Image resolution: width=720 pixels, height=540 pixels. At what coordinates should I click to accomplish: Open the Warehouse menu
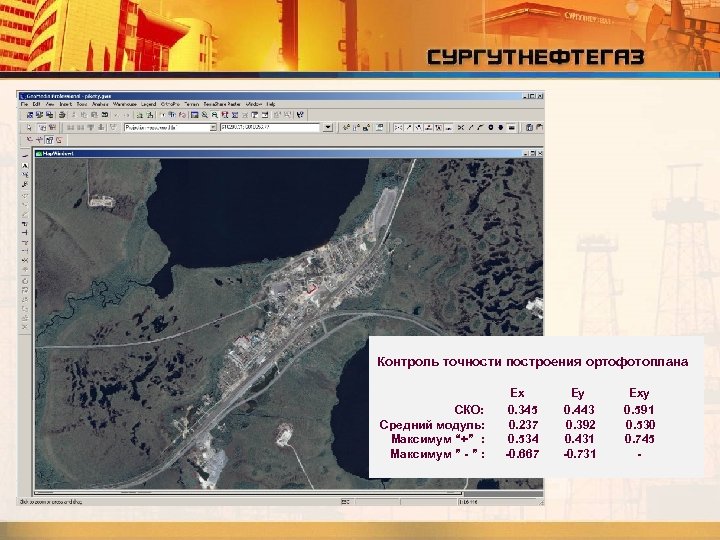tap(124, 104)
